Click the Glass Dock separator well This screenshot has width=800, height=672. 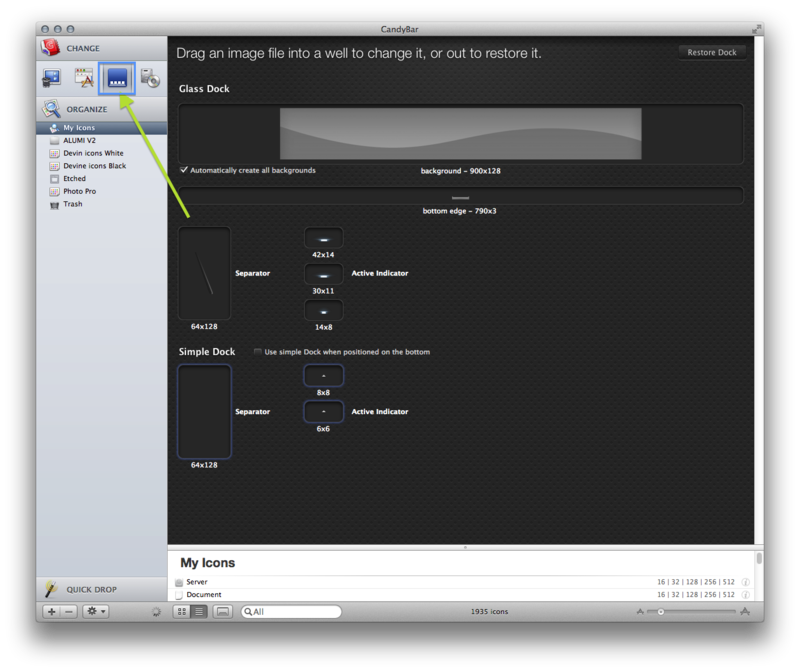(x=204, y=273)
